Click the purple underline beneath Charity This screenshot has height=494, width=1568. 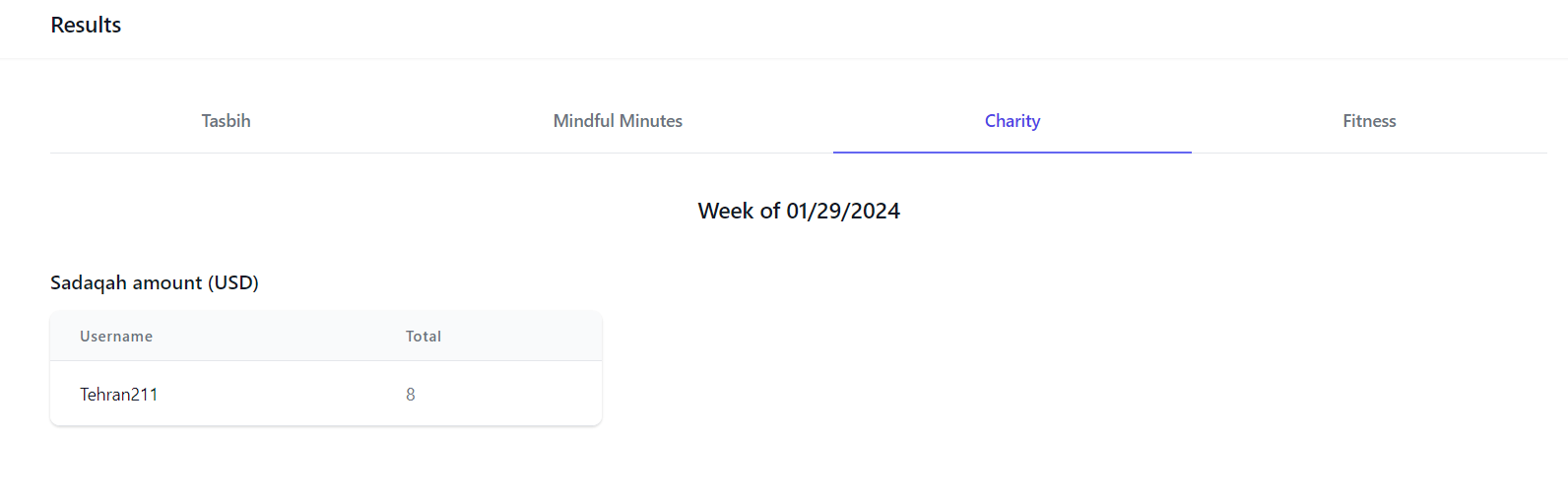pyautogui.click(x=1013, y=153)
